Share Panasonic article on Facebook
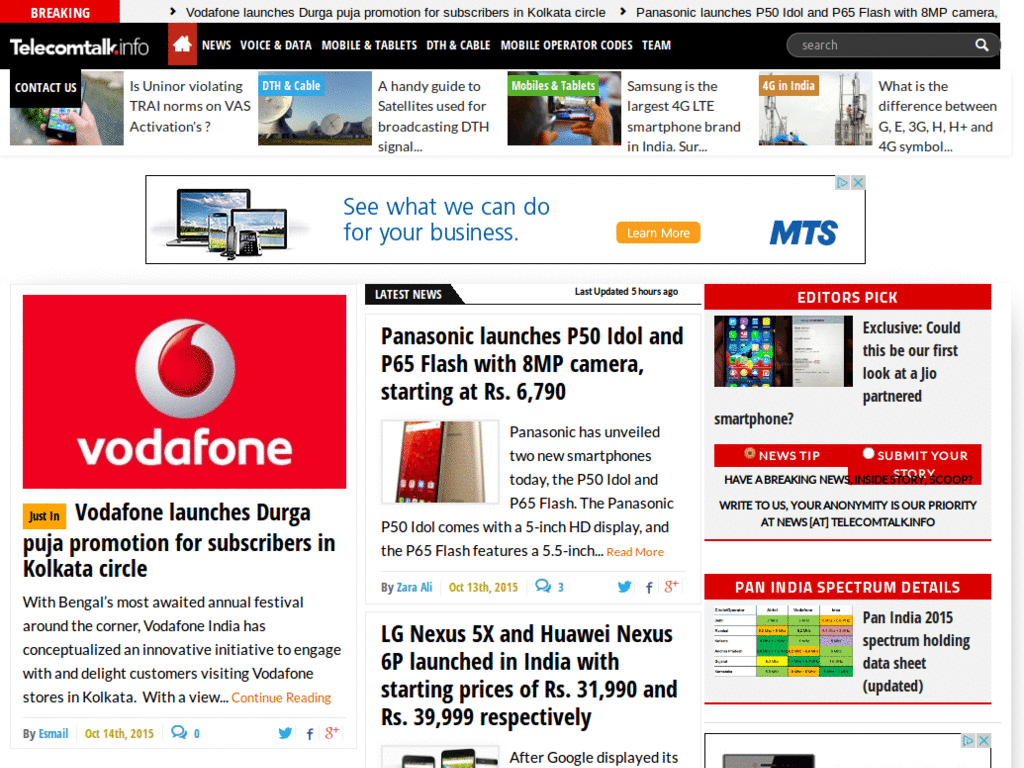The height and width of the screenshot is (768, 1024). 648,587
